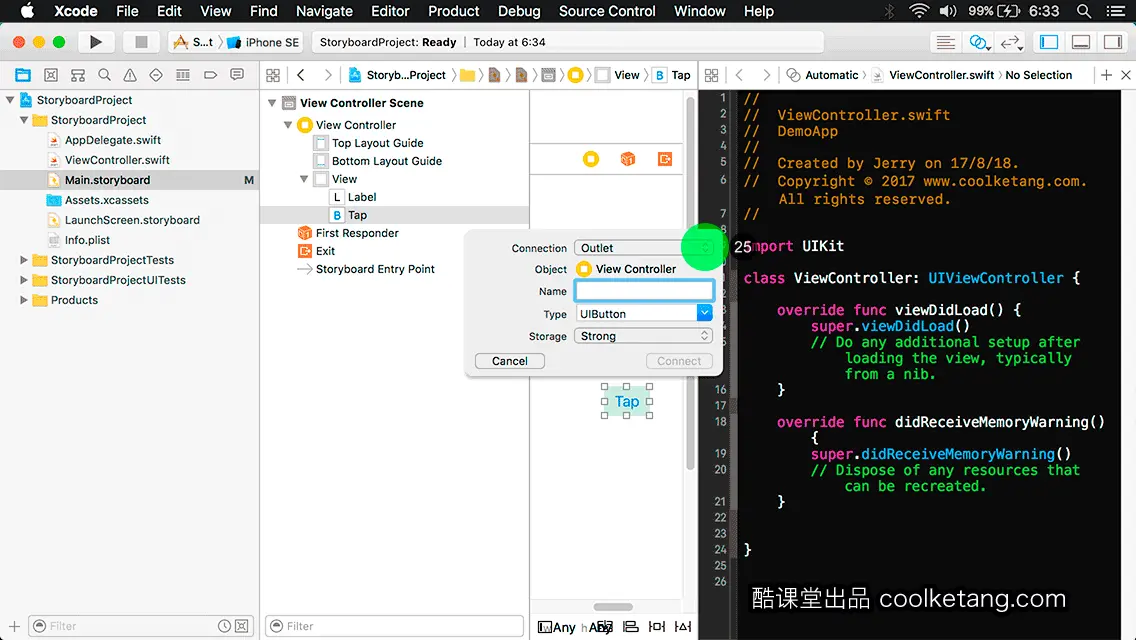The height and width of the screenshot is (640, 1136).
Task: Toggle the Navigator panel visibility
Action: [1049, 42]
